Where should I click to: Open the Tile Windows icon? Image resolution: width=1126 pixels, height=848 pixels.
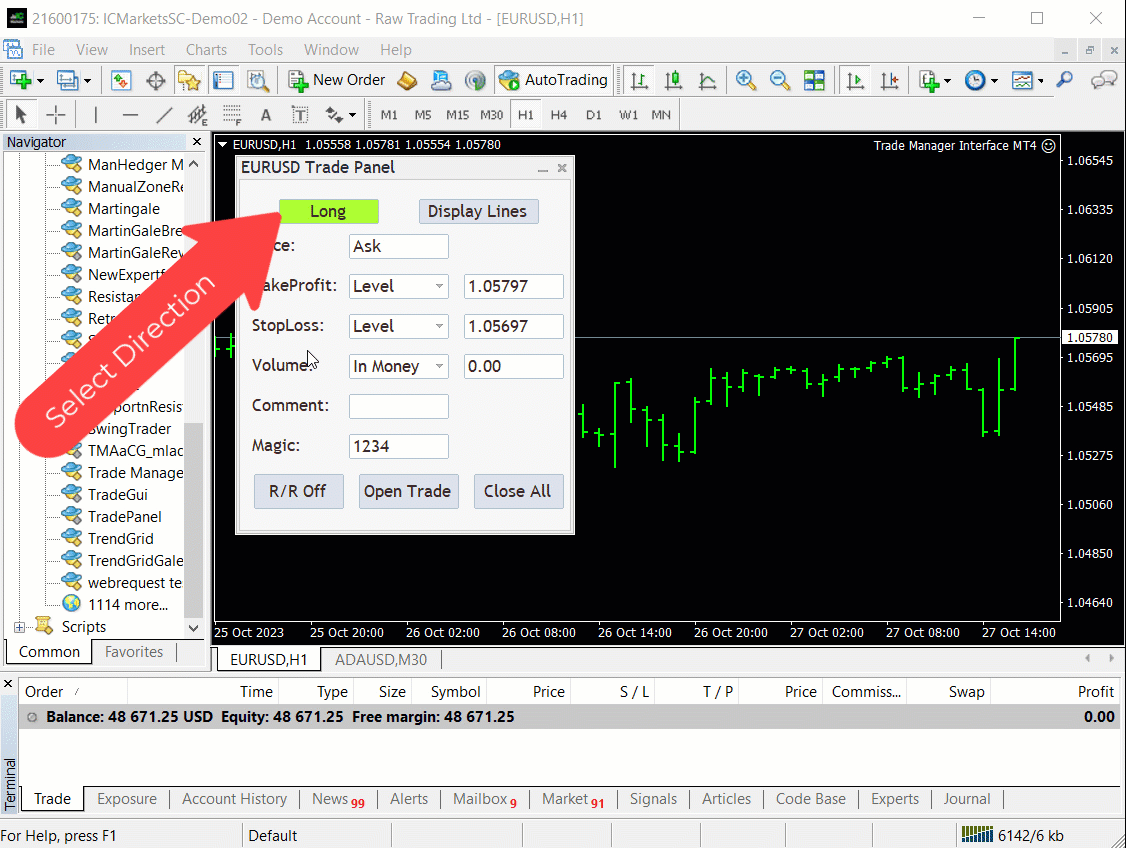[x=814, y=79]
